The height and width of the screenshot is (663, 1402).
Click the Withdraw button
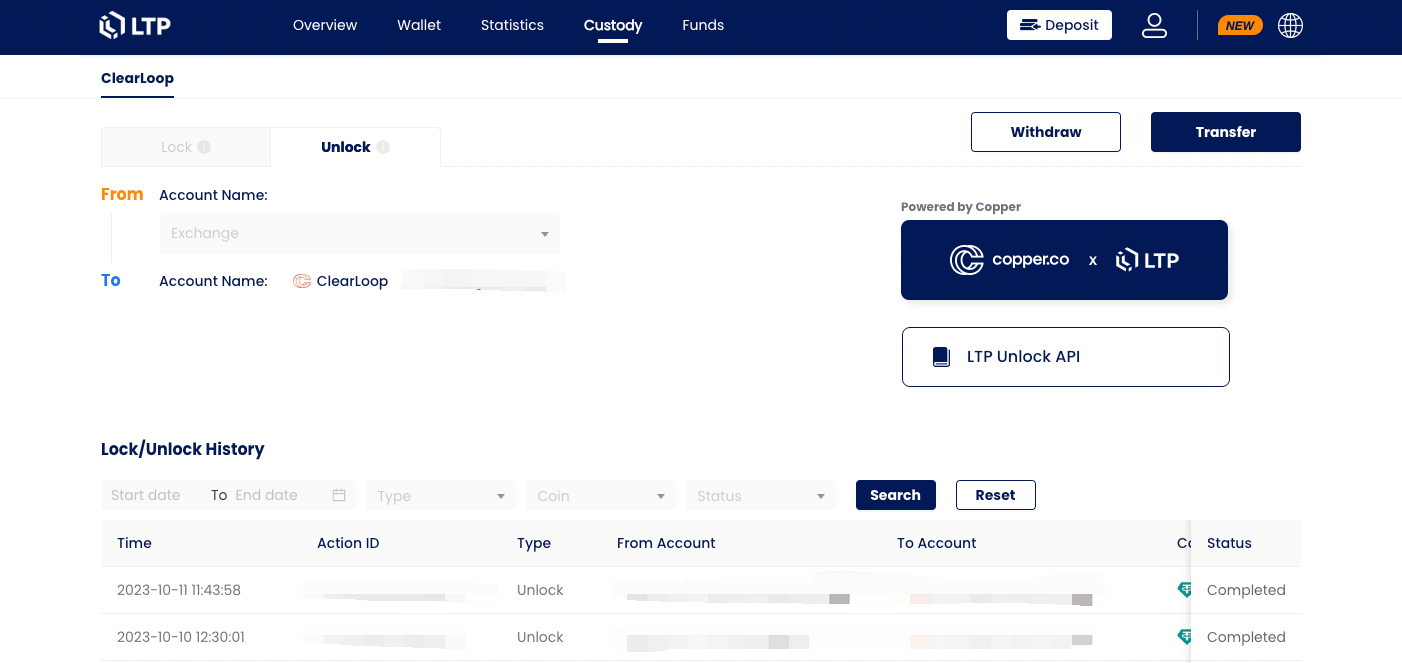pyautogui.click(x=1046, y=132)
